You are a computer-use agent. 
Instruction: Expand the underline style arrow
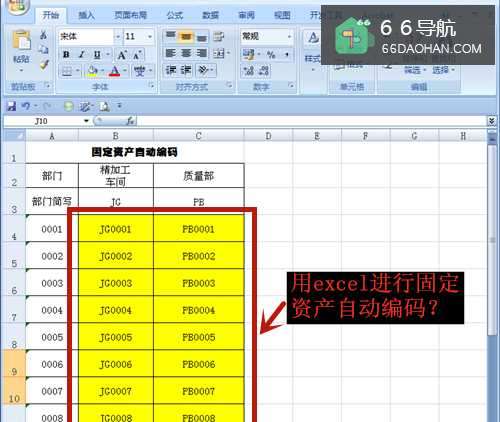click(x=108, y=54)
